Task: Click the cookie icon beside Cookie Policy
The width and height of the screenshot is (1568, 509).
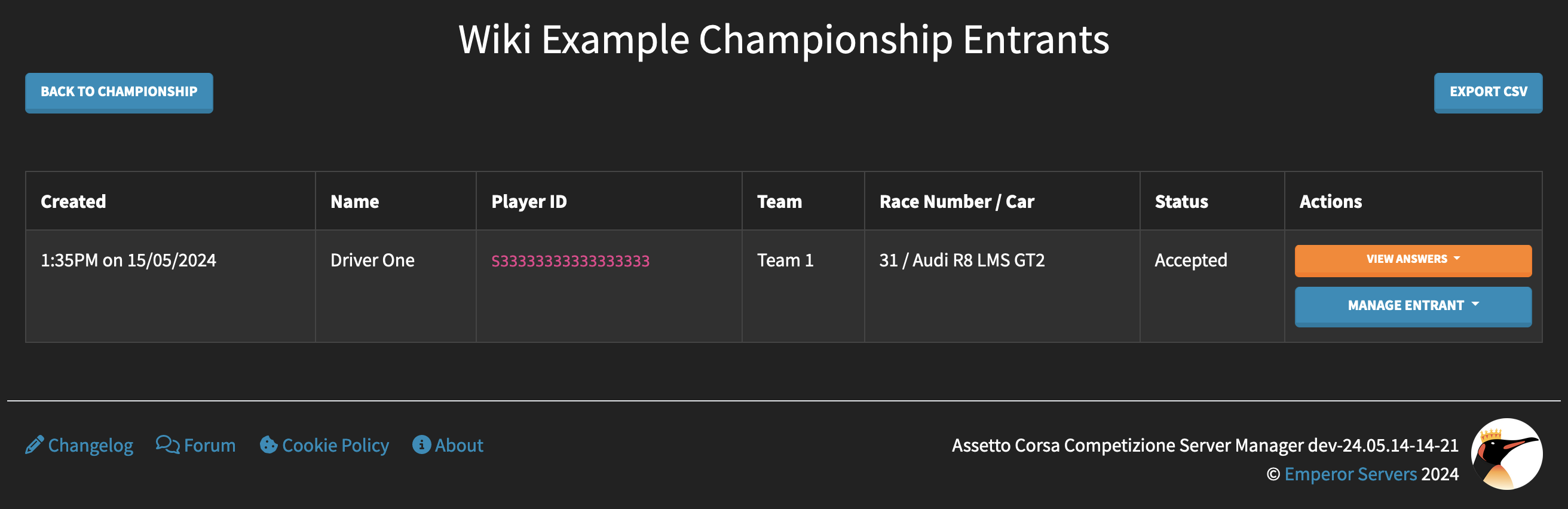Action: (268, 445)
